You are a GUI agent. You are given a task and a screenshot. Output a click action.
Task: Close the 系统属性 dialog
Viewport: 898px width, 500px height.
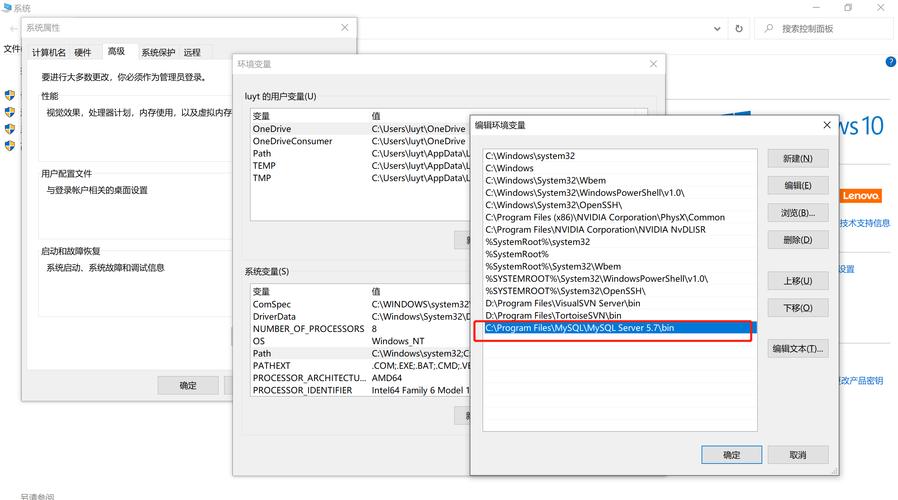(345, 27)
